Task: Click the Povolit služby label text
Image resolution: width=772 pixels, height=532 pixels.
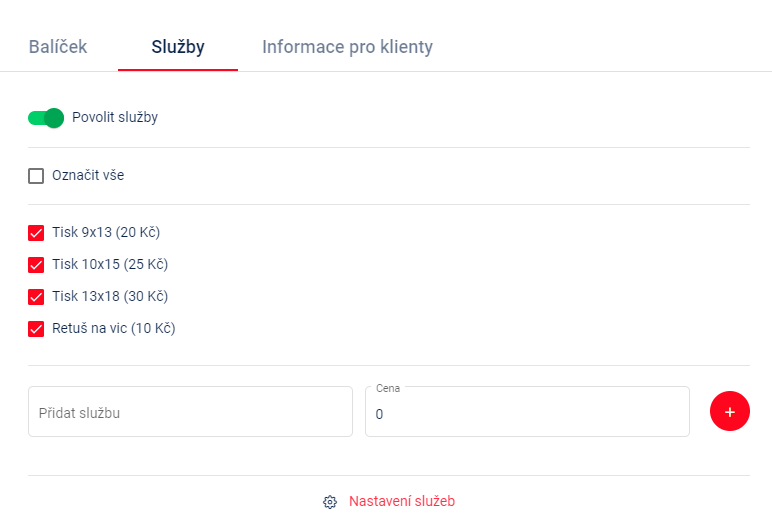Action: 115,117
